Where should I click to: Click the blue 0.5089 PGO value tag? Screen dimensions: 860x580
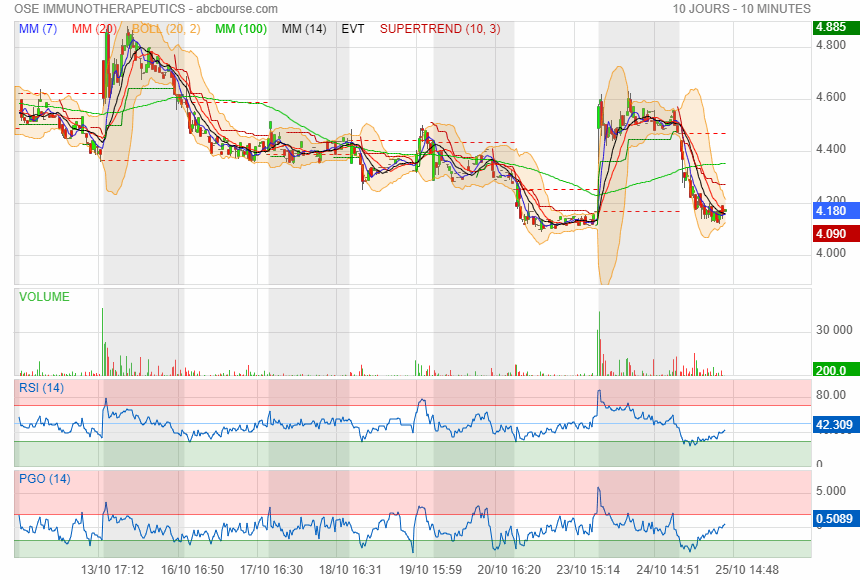pos(836,519)
